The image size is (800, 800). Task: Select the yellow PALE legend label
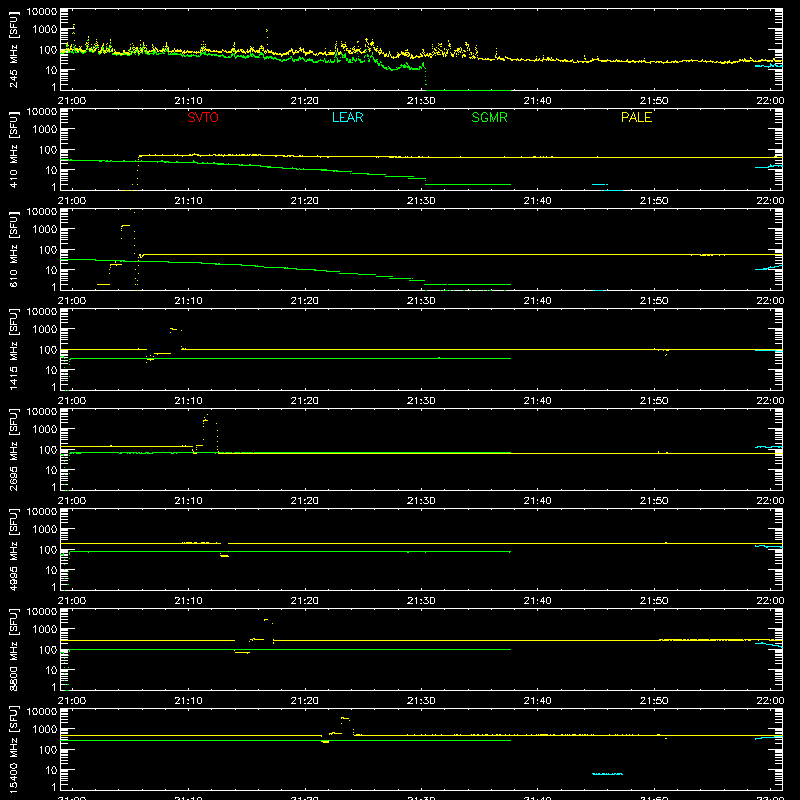click(636, 117)
